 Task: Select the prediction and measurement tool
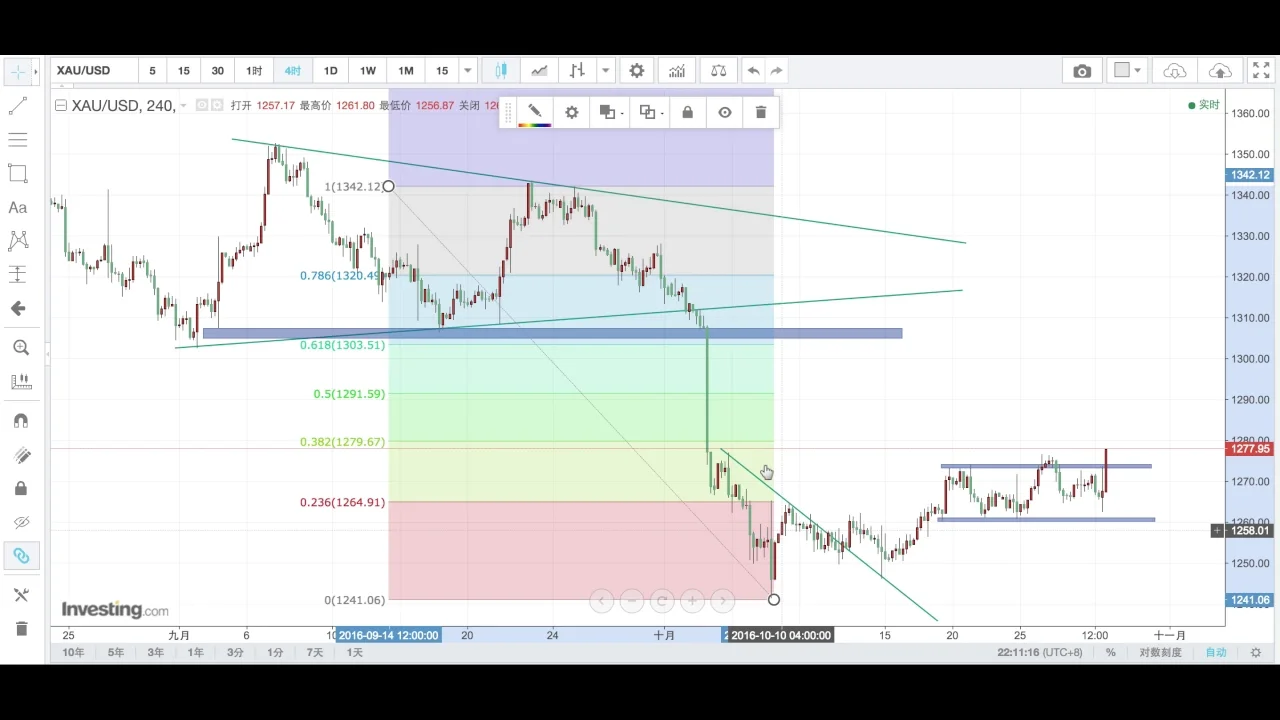[18, 274]
